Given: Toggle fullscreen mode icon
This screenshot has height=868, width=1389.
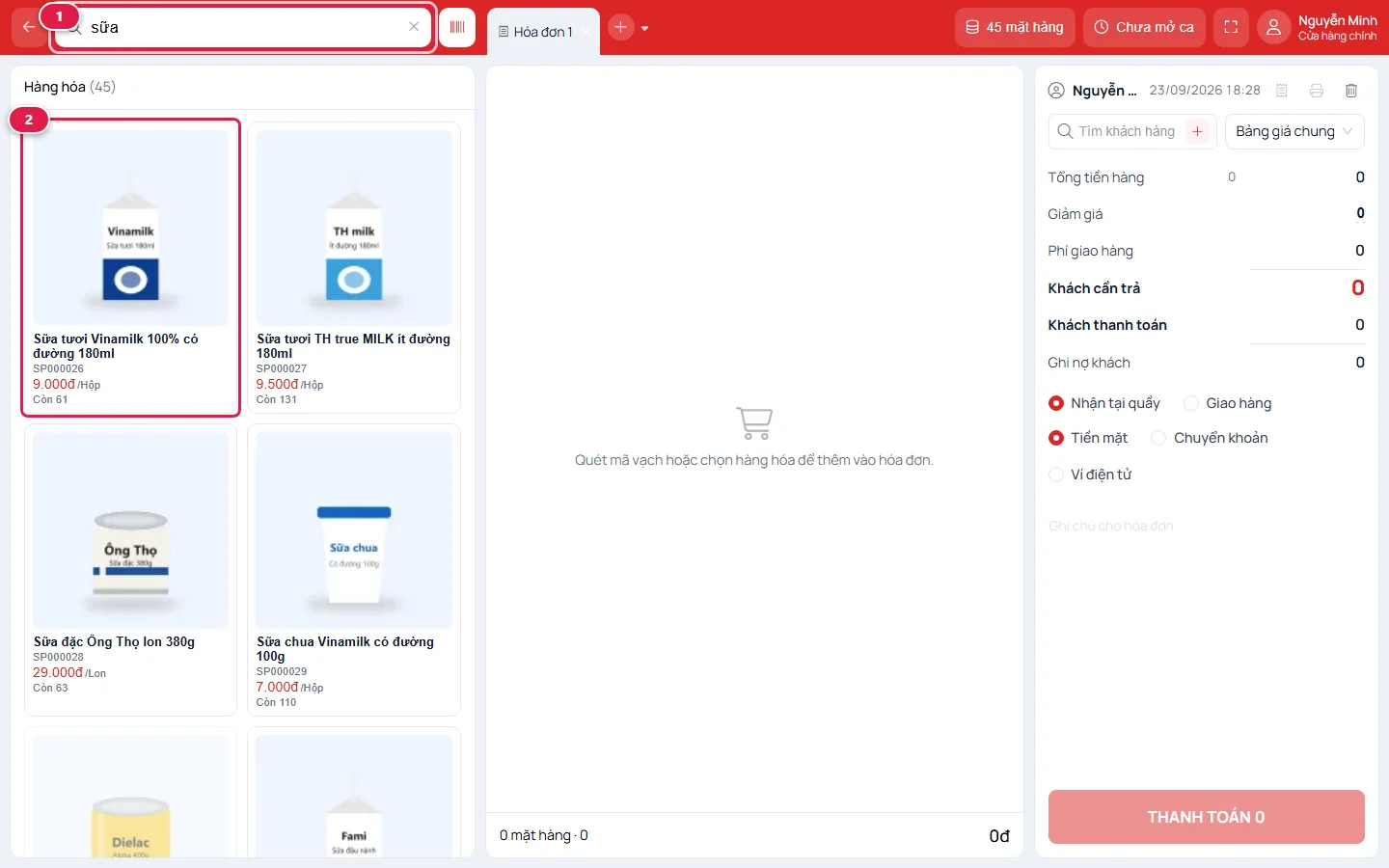Looking at the screenshot, I should tap(1231, 27).
